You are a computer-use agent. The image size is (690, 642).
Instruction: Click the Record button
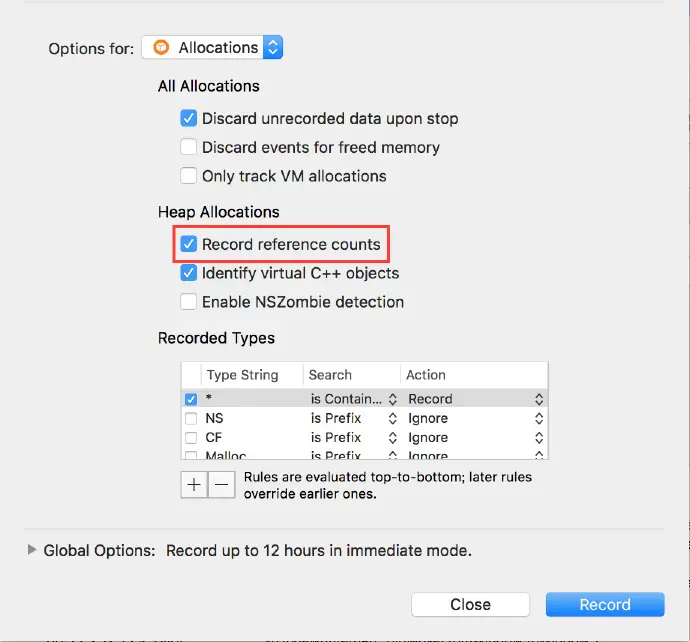[x=605, y=604]
